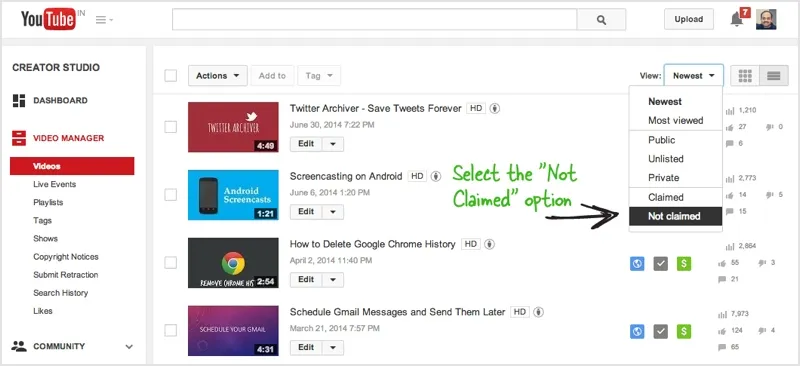Click microphone icon on Delete Chrome History video

(489, 244)
